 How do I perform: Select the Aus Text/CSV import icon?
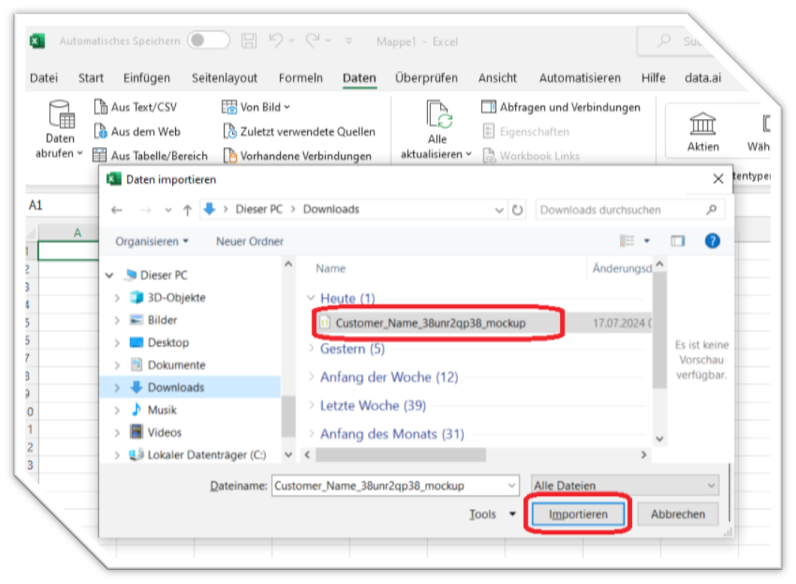[100, 107]
